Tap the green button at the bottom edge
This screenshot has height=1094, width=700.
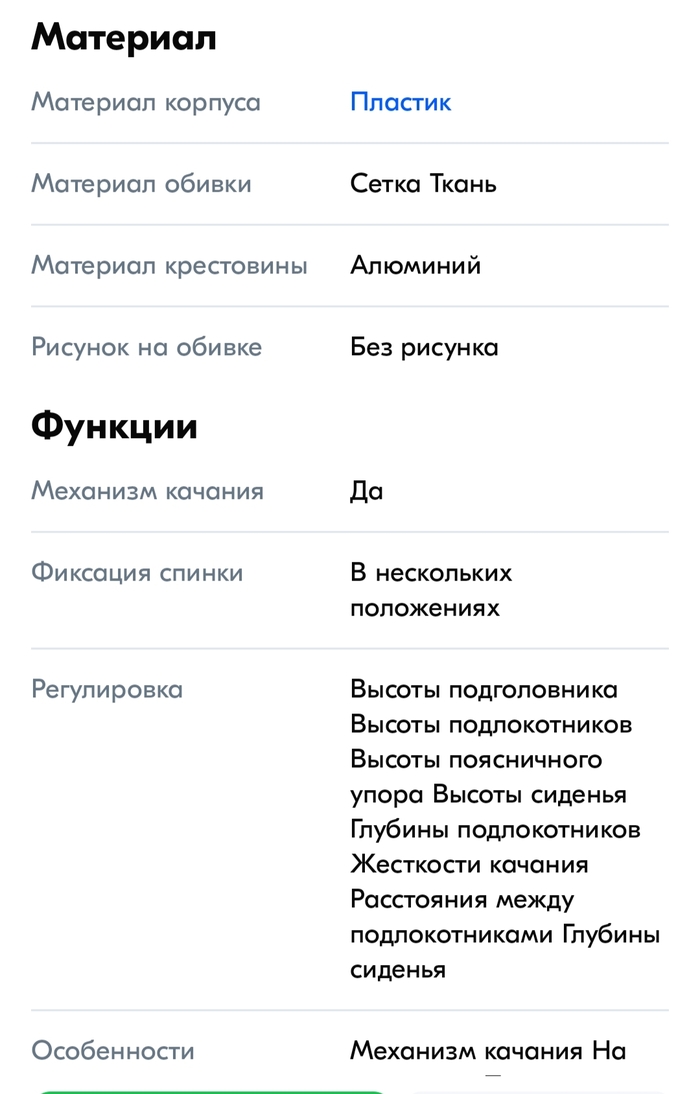(210, 1089)
